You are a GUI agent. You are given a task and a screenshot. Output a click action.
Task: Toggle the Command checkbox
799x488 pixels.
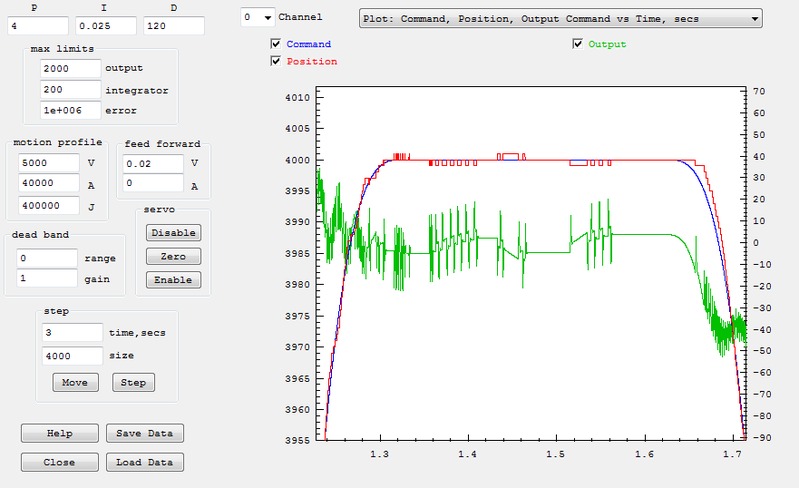coord(276,44)
